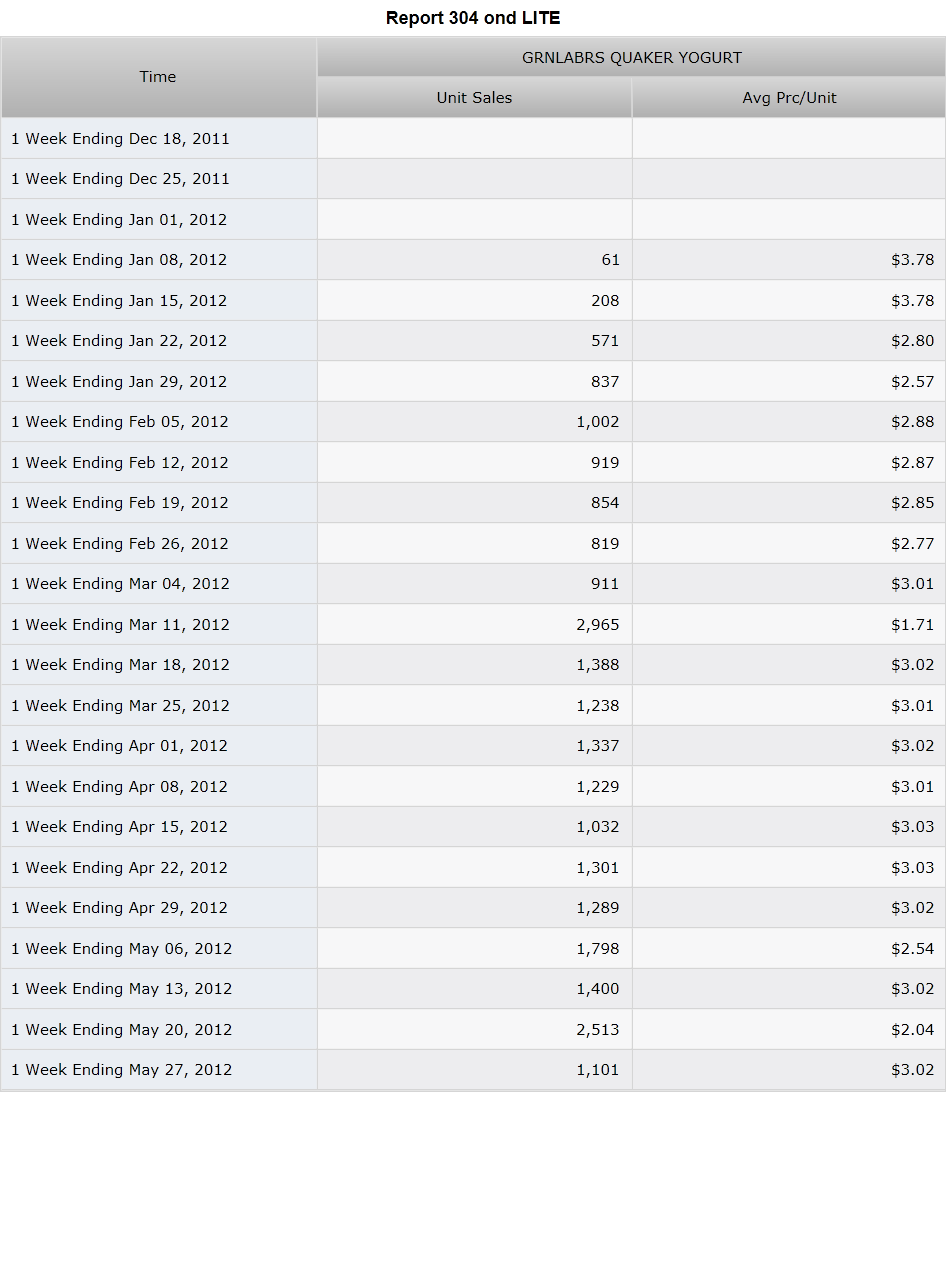This screenshot has height=1284, width=946.
Task: Click the Avg Prc/Unit column header
Action: 789,98
